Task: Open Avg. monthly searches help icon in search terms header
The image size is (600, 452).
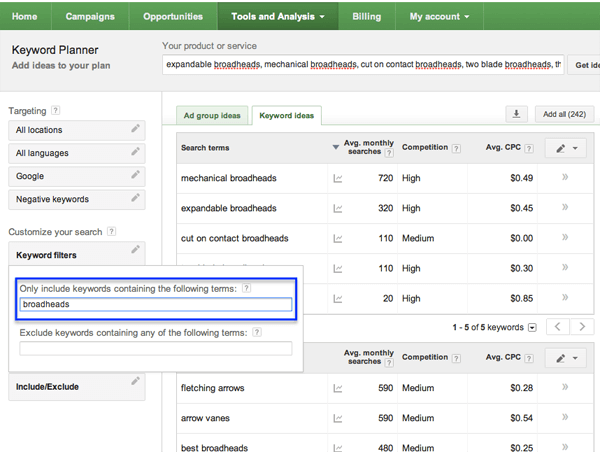Action: (x=389, y=153)
